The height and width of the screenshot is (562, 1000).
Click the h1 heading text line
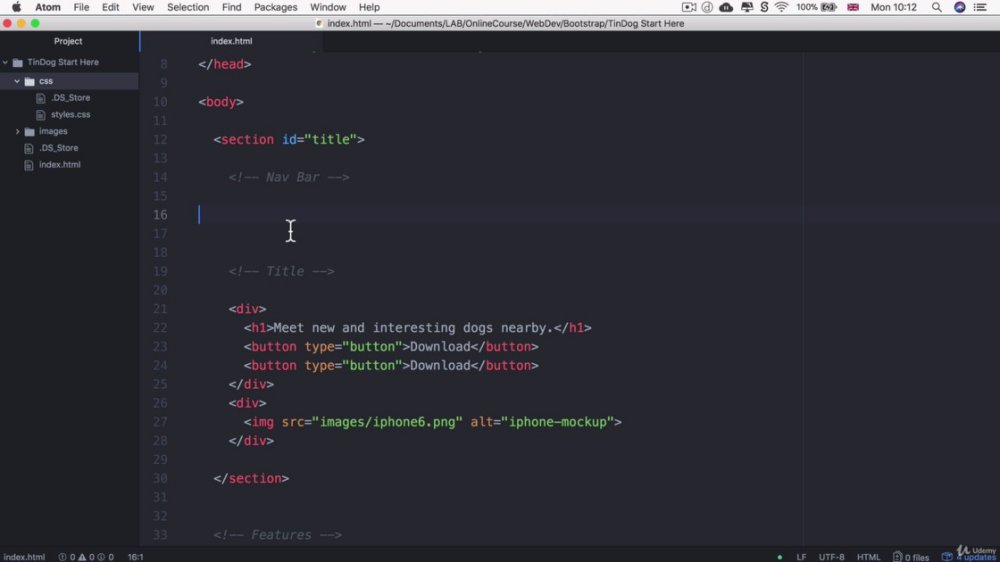(x=418, y=327)
